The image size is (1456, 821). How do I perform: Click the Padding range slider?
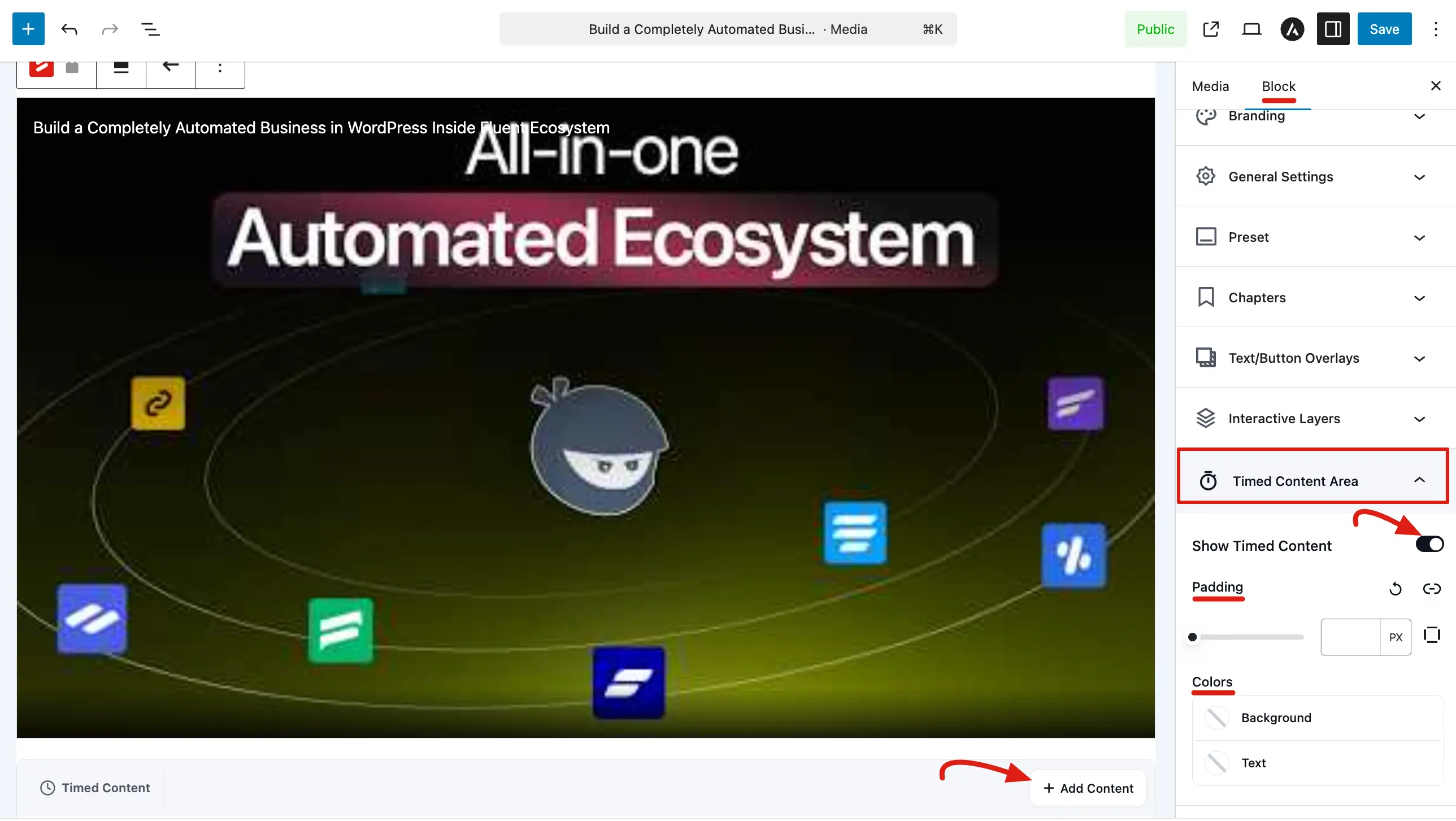(1248, 638)
